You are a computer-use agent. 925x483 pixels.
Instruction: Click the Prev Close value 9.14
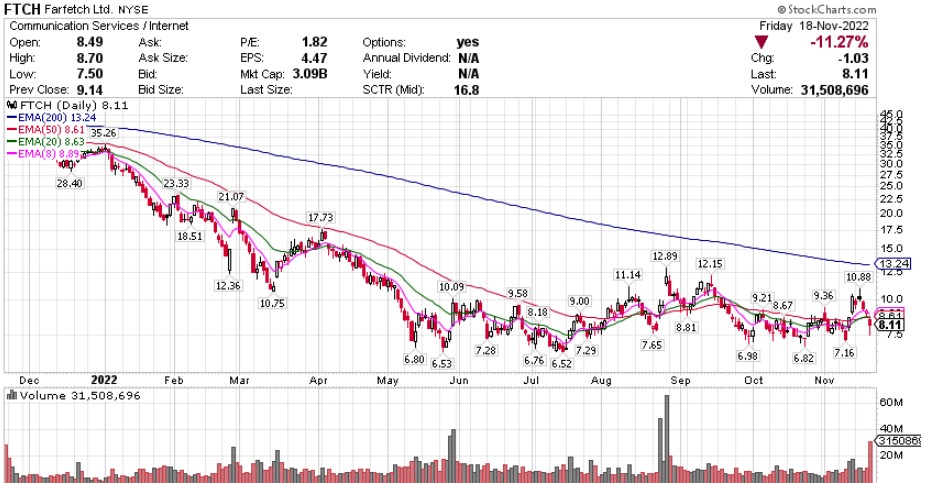click(89, 90)
